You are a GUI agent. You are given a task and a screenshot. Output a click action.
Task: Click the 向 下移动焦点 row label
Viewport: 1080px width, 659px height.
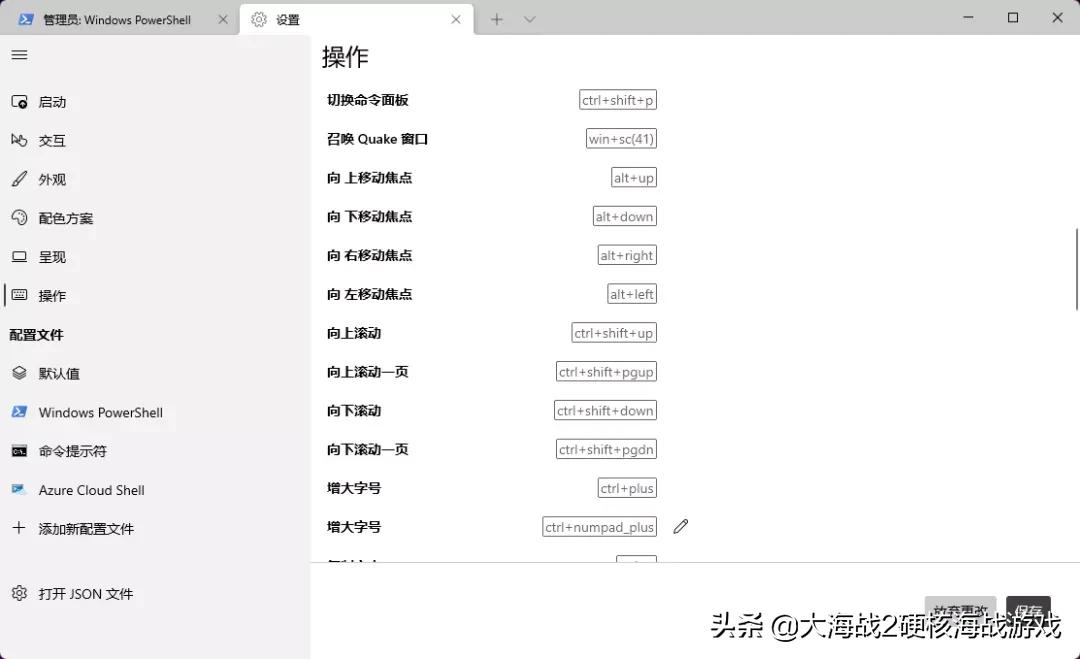[369, 216]
